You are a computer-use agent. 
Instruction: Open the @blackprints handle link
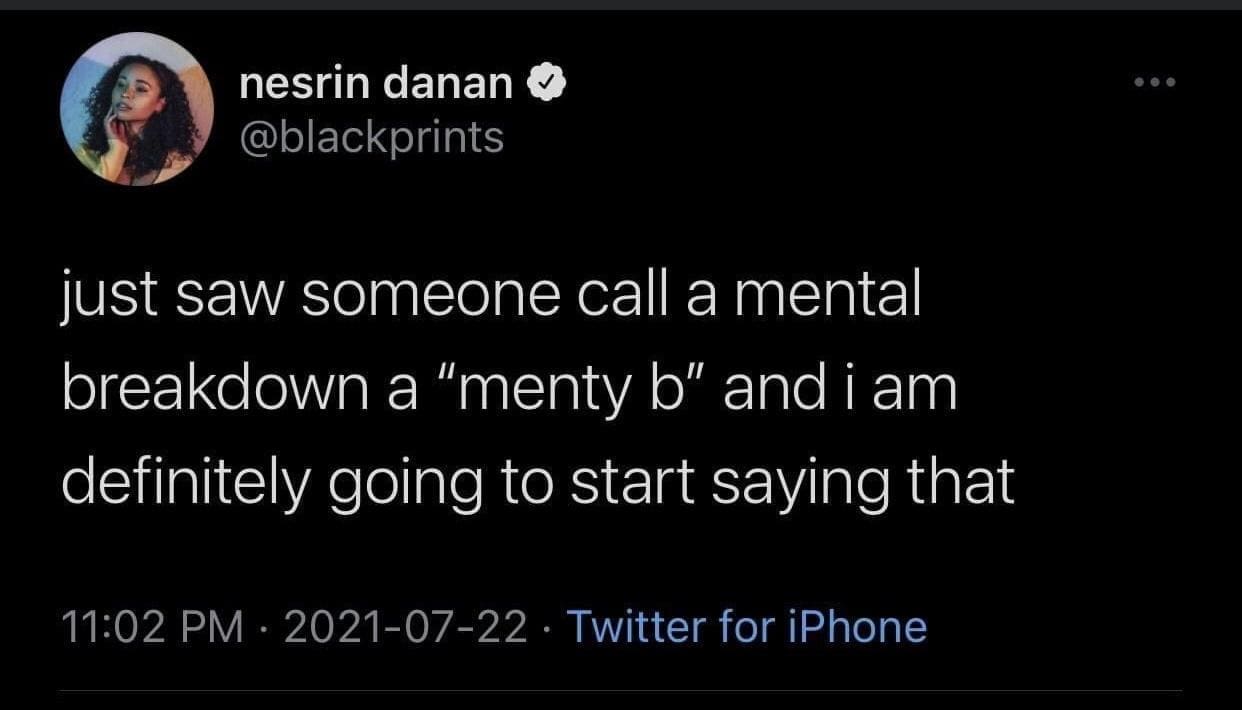(372, 137)
